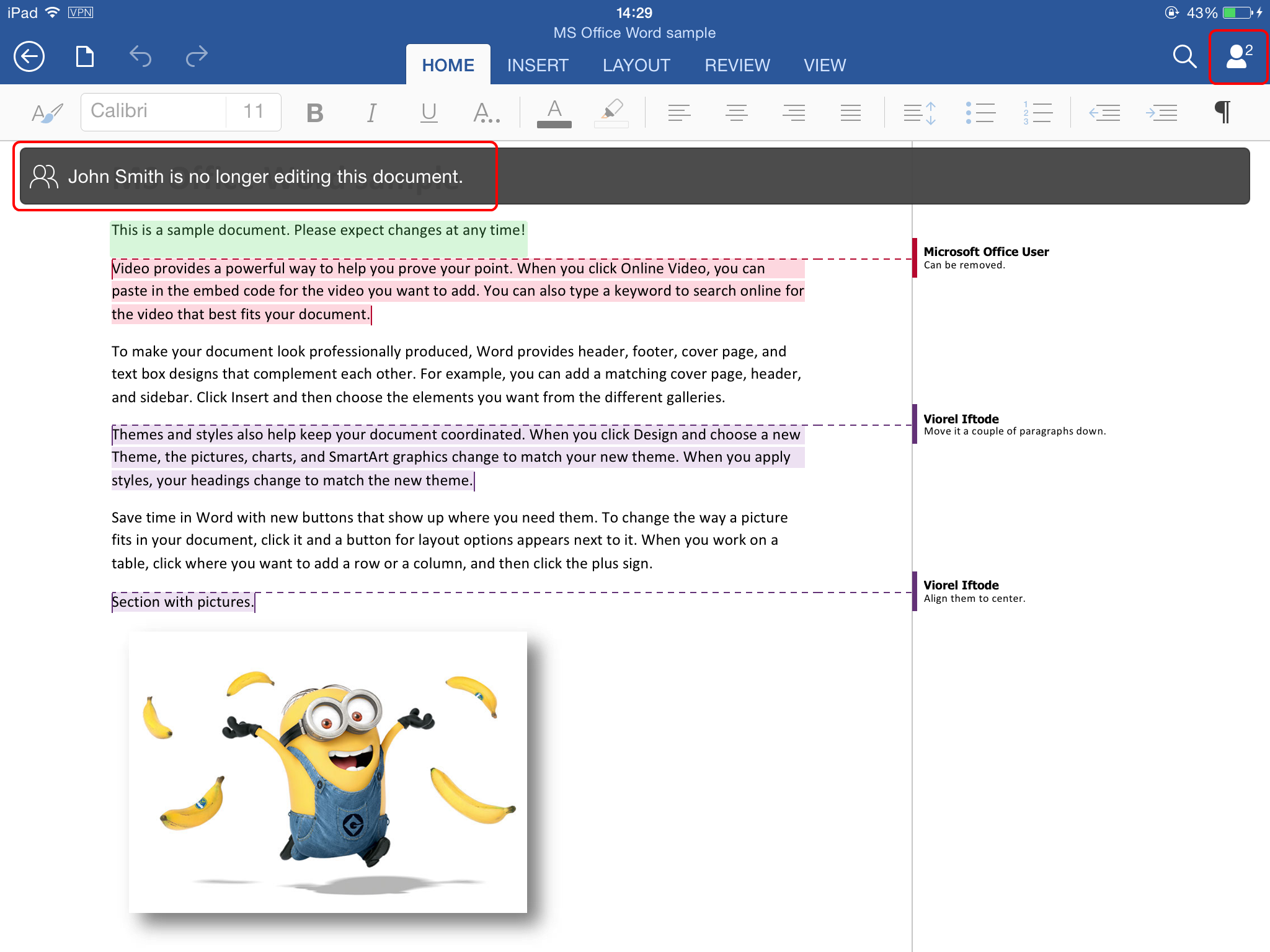Open the font size 11 box
The image size is (1270, 952).
(x=254, y=112)
